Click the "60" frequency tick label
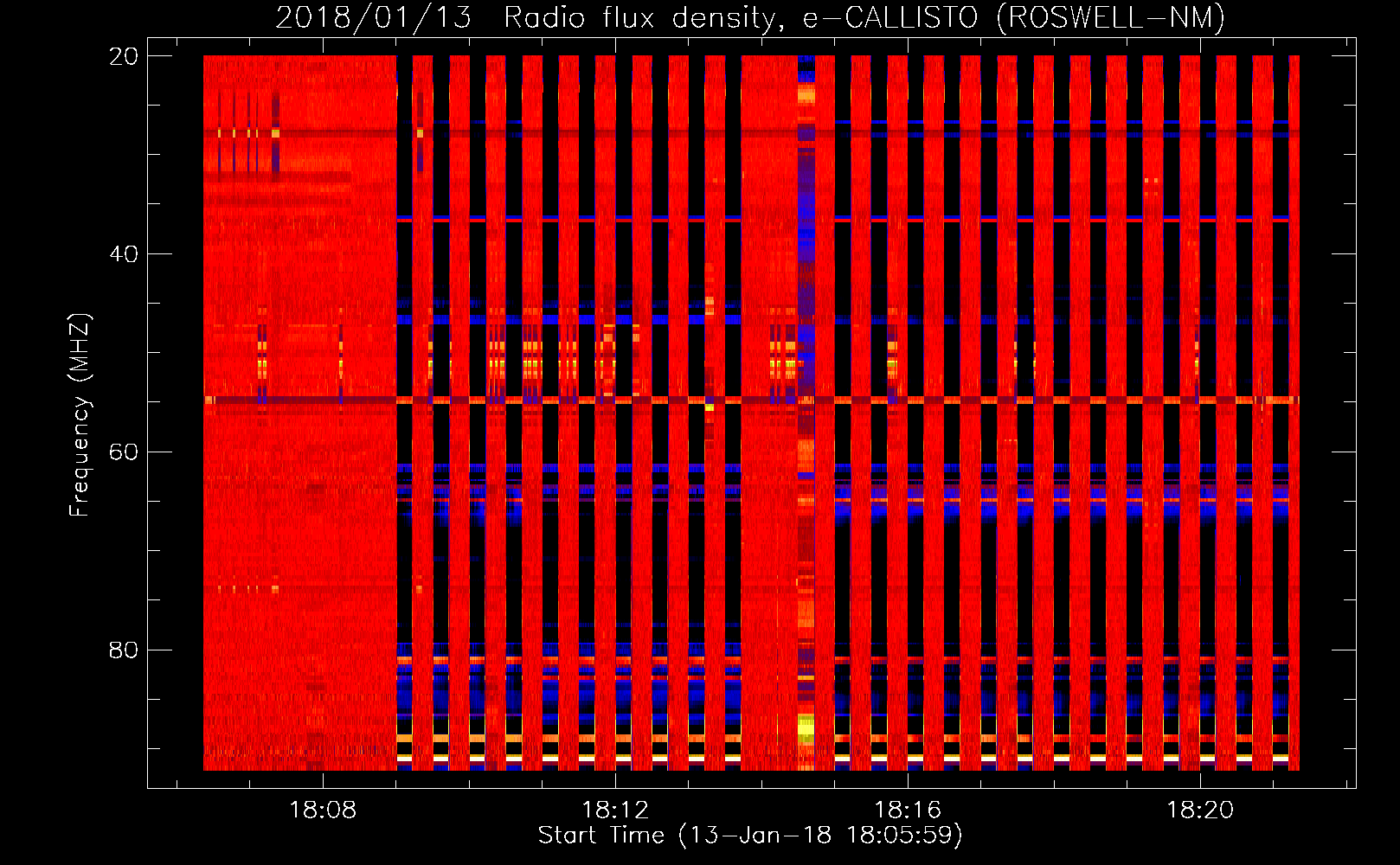1400x865 pixels. [124, 452]
